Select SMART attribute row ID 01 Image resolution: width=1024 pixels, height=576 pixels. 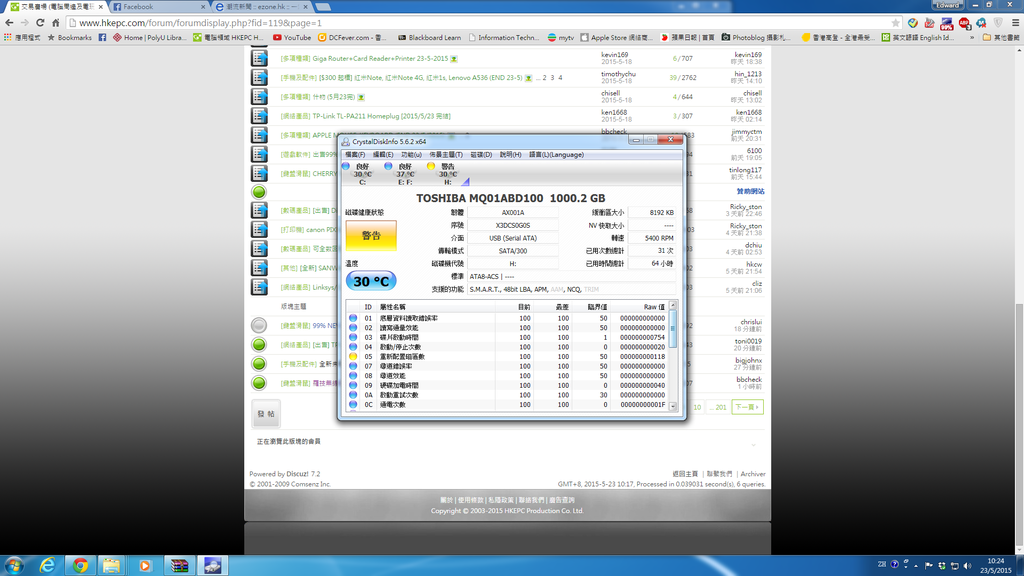pos(507,318)
